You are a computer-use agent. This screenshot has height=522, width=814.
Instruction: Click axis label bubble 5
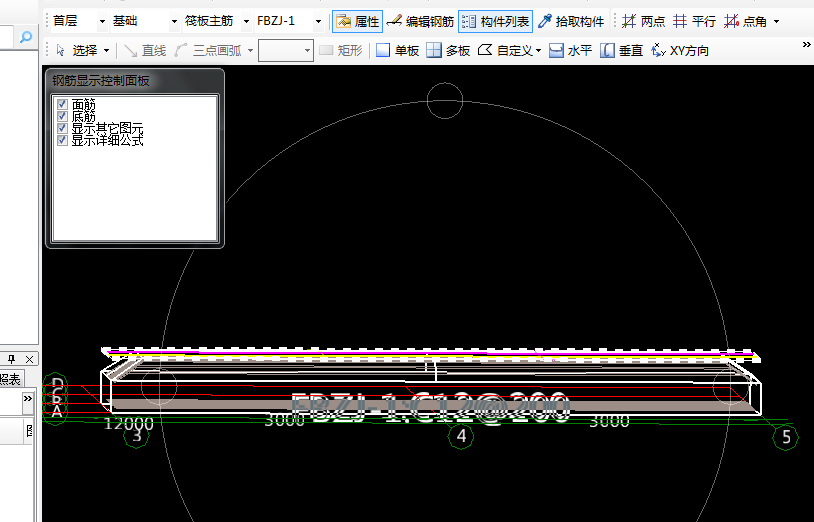pyautogui.click(x=786, y=437)
